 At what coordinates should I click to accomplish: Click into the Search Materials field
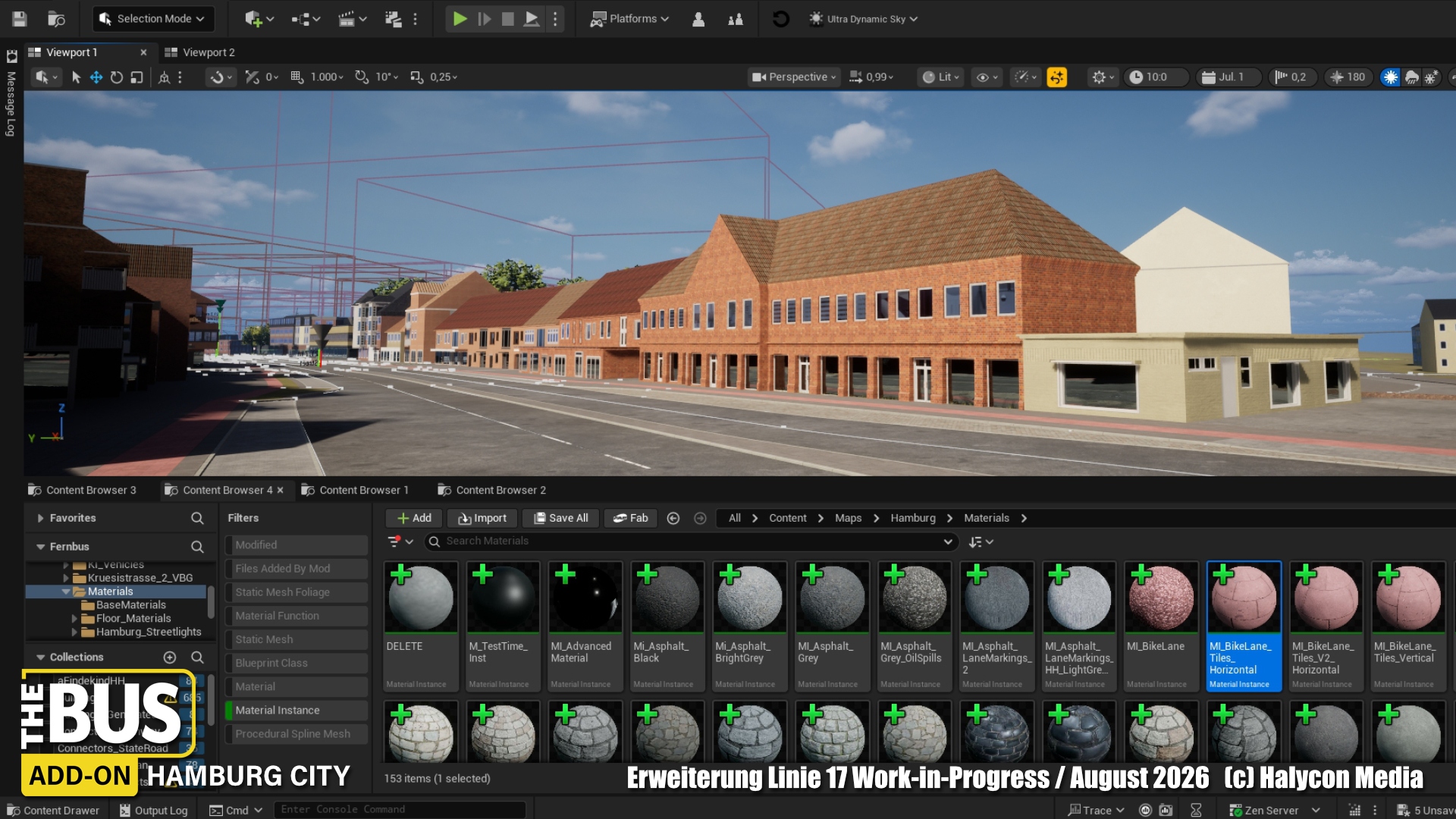click(690, 541)
